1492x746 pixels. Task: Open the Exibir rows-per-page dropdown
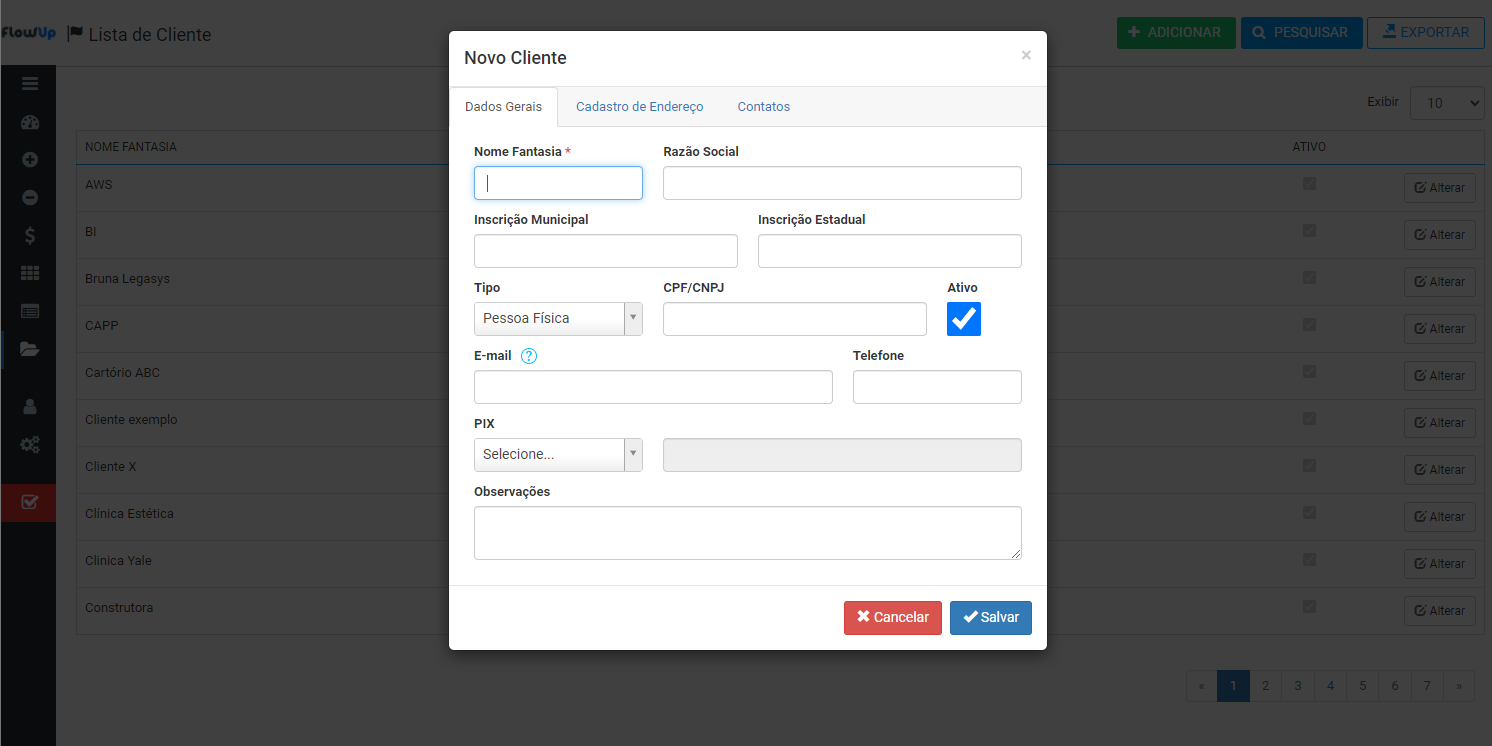coord(1447,103)
